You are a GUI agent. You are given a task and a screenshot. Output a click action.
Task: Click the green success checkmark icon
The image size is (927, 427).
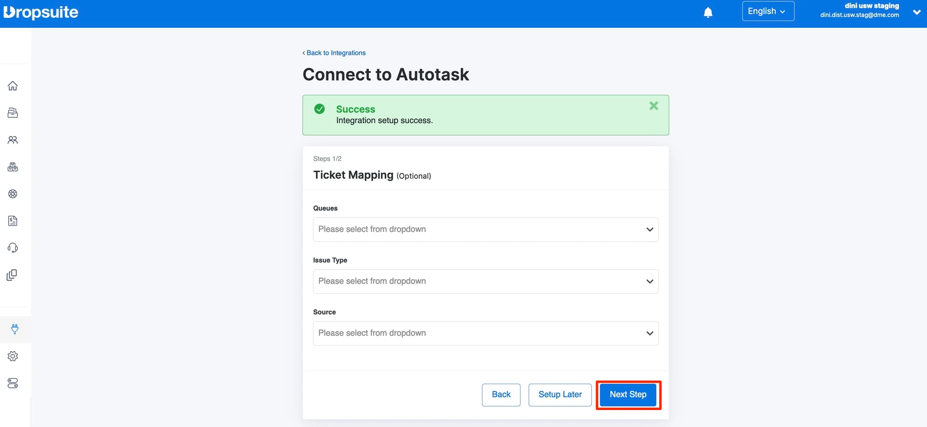319,109
